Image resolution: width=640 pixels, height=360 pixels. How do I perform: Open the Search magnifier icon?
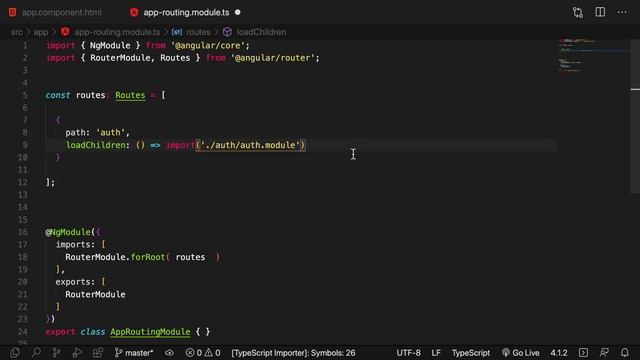coord(36,352)
